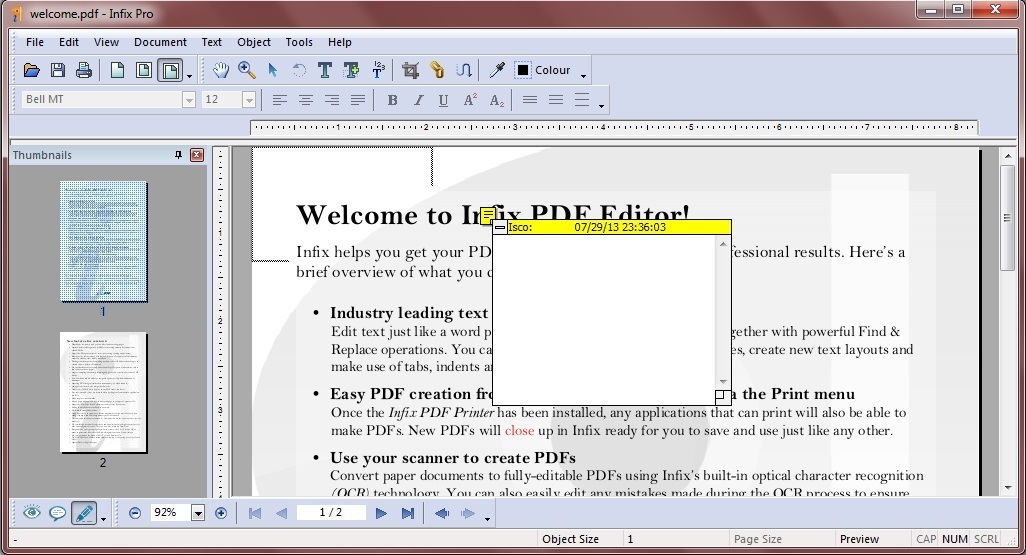Select single page layout icon
The image size is (1026, 555).
click(118, 70)
